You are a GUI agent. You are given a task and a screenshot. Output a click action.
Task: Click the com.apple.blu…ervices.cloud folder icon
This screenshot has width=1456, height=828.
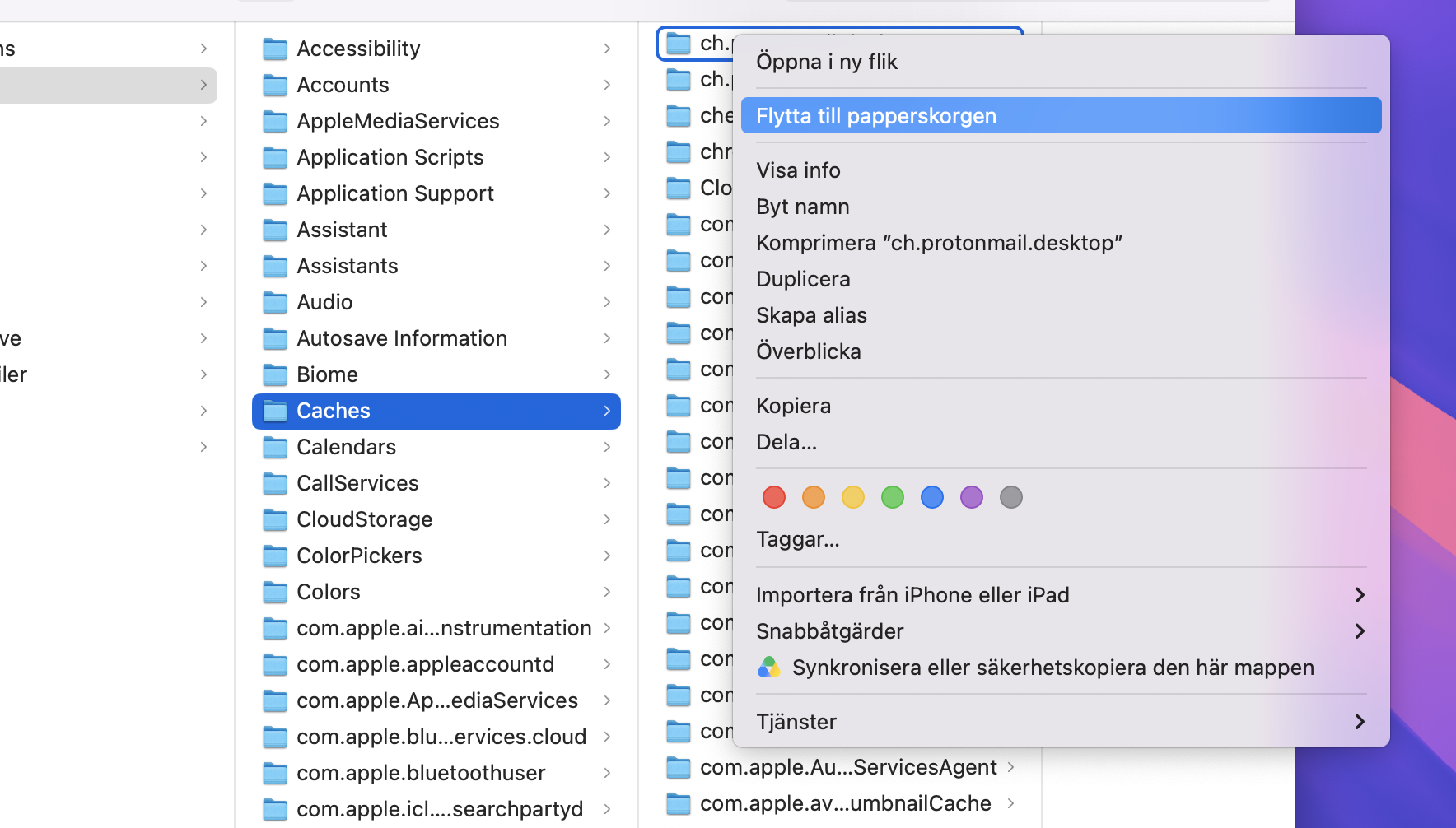tap(275, 737)
